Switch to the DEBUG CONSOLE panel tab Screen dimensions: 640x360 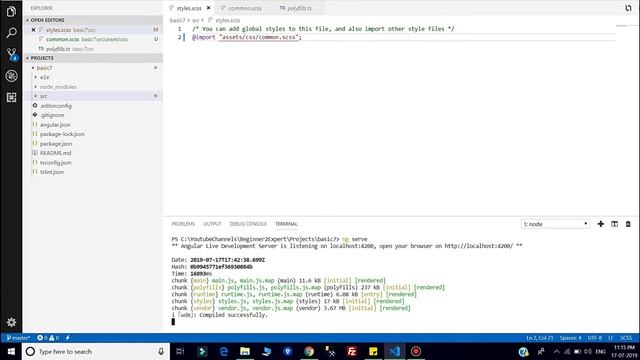(248, 224)
